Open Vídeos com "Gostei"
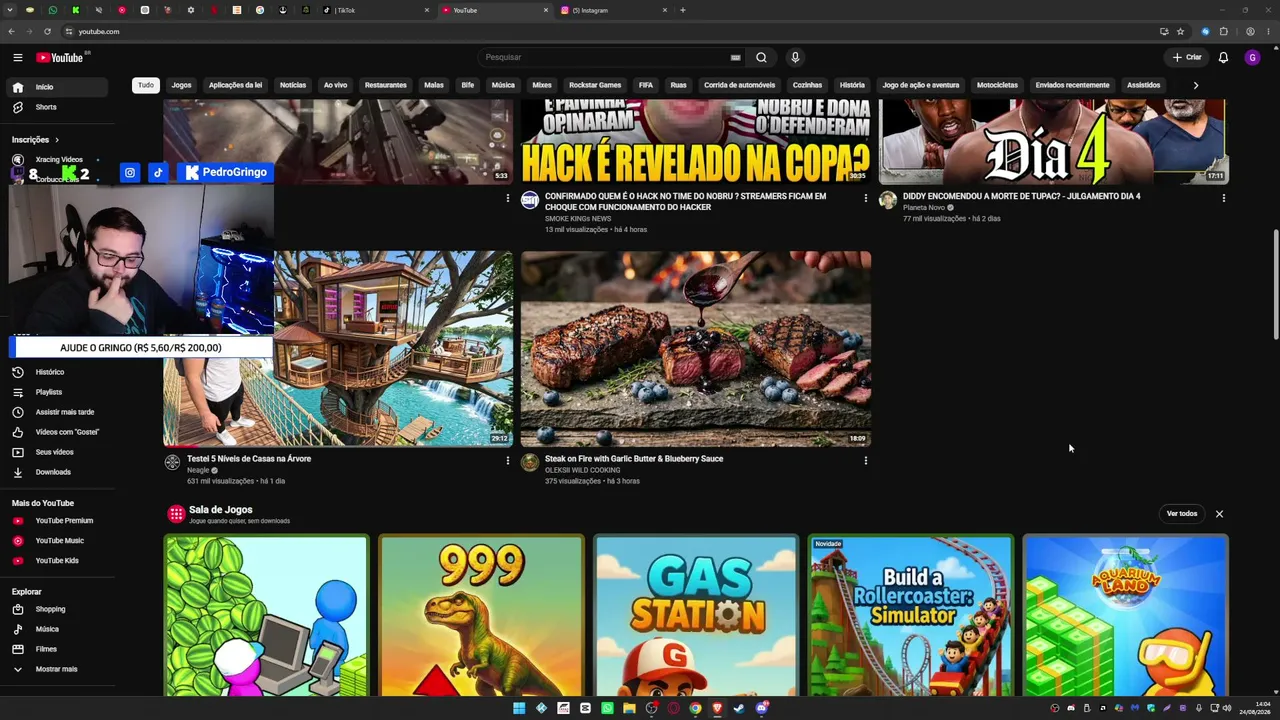The height and width of the screenshot is (720, 1280). pyautogui.click(x=55, y=432)
